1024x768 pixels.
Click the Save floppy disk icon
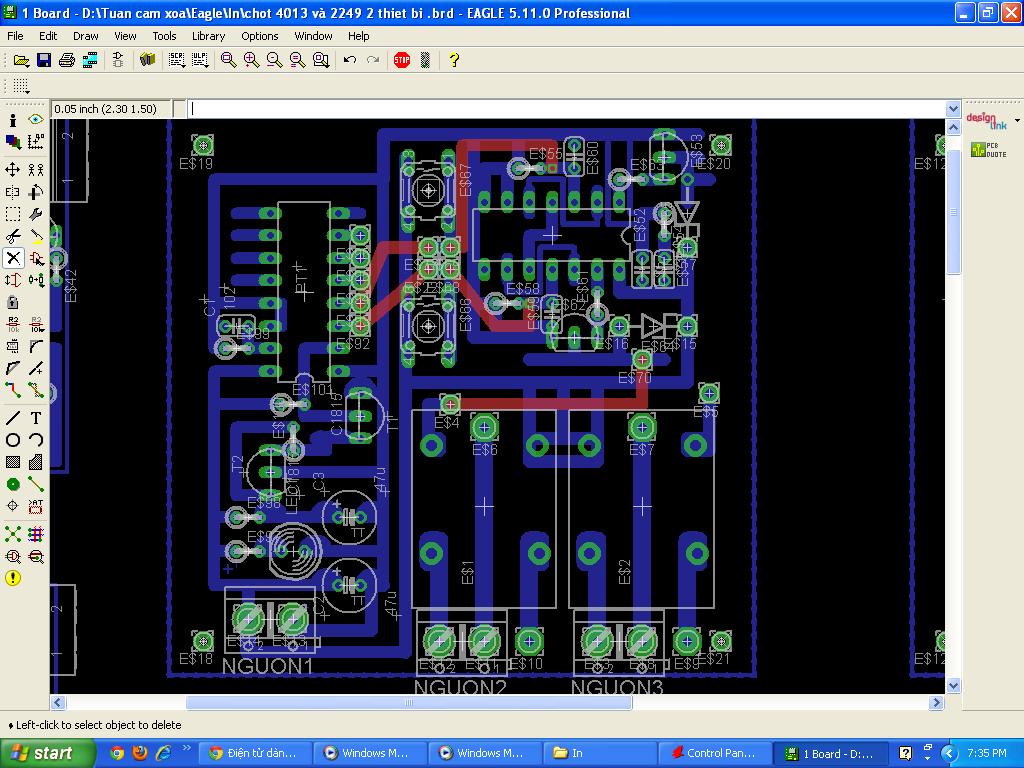click(44, 60)
